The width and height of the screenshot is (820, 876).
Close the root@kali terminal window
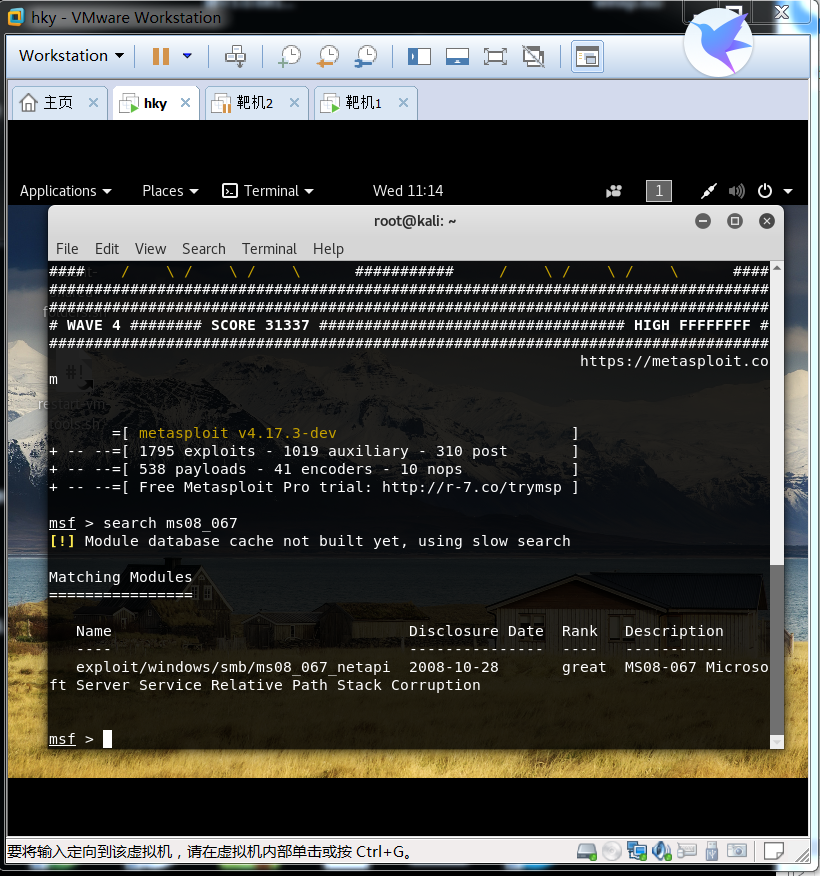[766, 221]
